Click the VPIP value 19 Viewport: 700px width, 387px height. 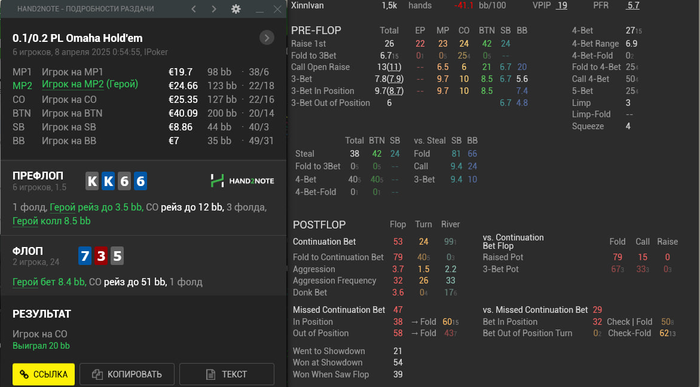point(562,5)
